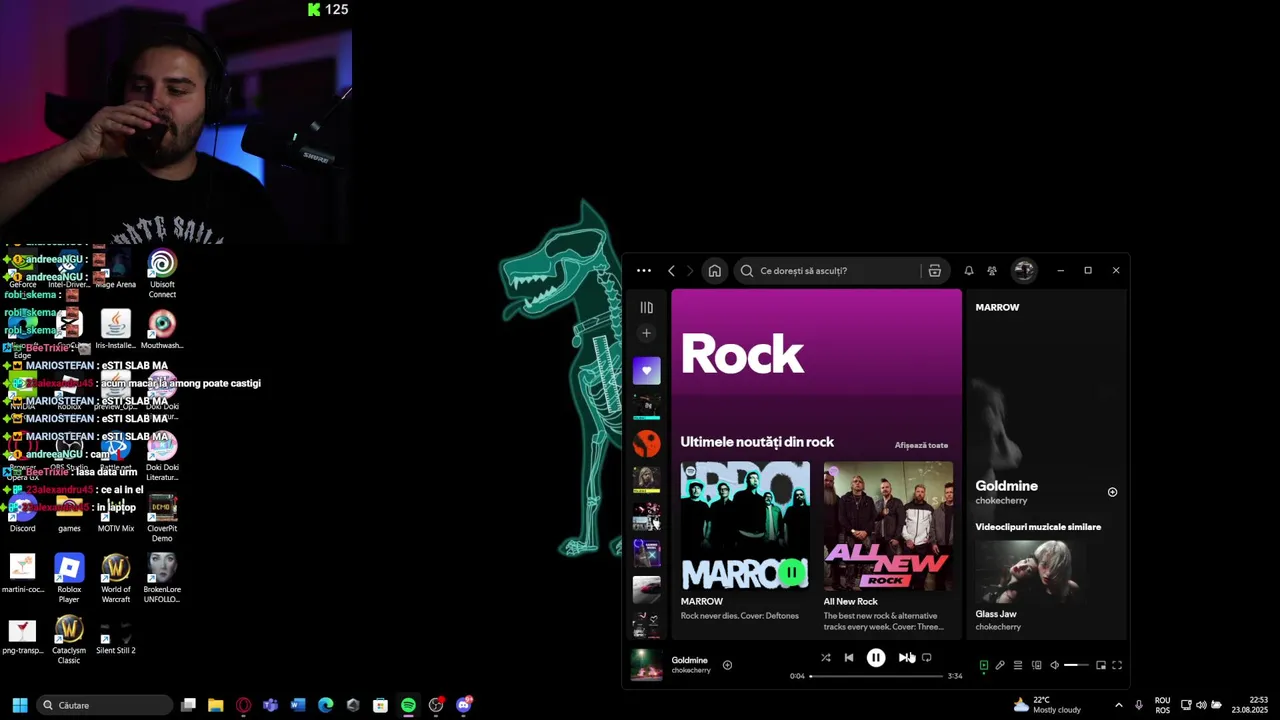Add Goldmine to library in side panel
Image resolution: width=1280 pixels, height=720 pixels.
(x=1112, y=492)
